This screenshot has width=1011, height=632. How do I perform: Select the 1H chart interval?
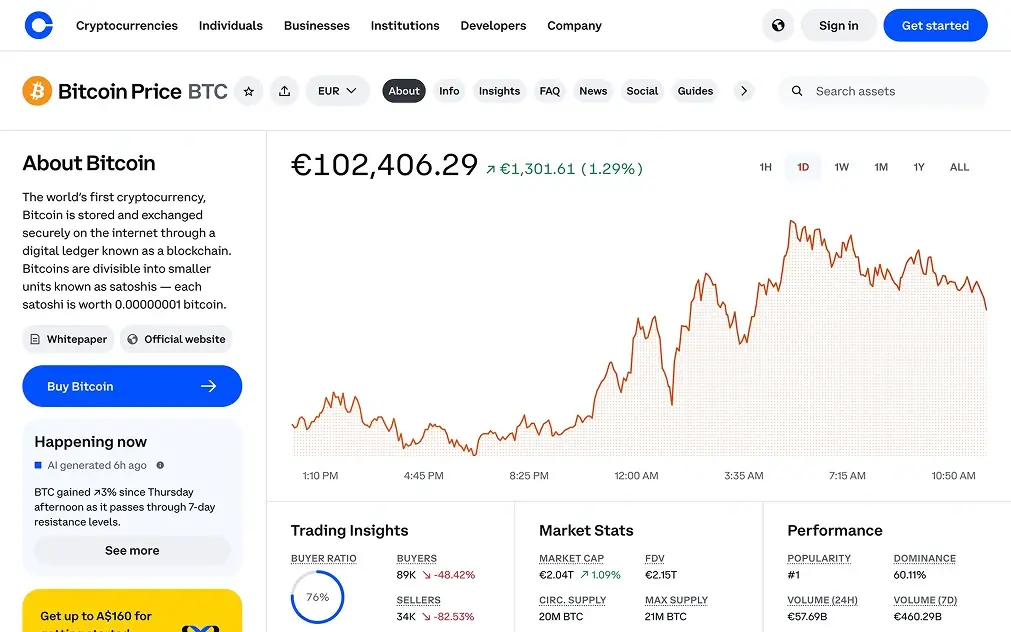coord(765,167)
